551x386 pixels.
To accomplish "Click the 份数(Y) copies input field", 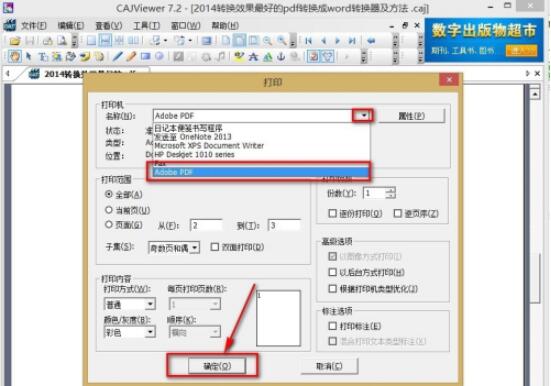I will 375,193.
